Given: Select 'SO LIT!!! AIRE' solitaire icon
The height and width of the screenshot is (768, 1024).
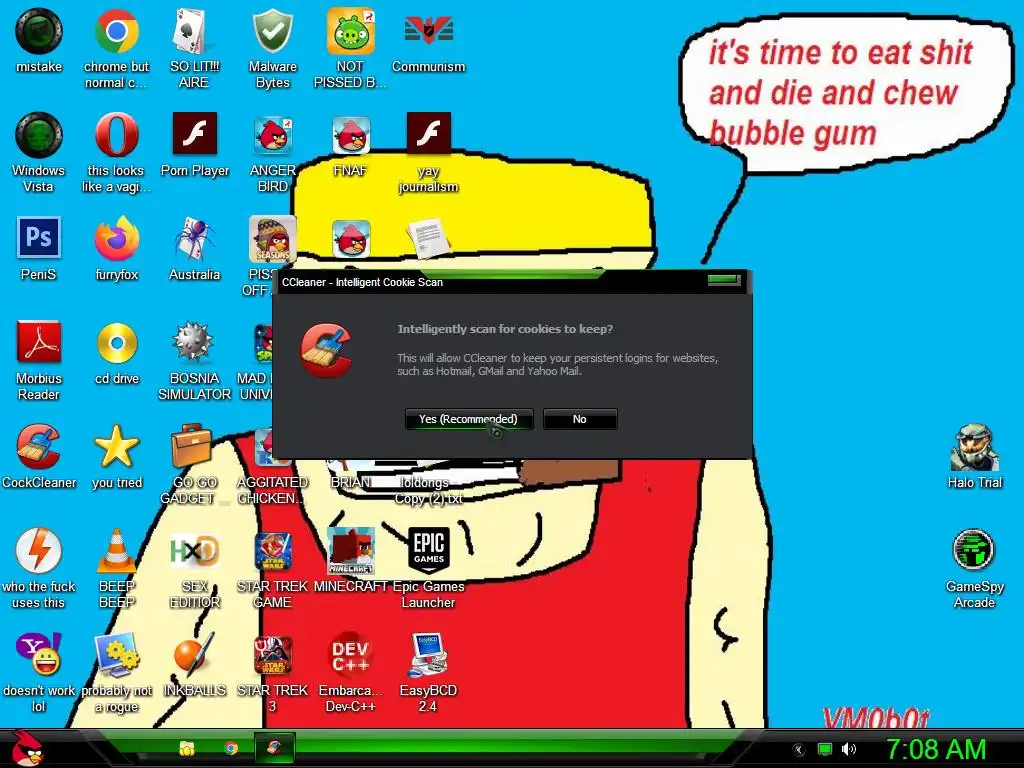Looking at the screenshot, I should (x=194, y=49).
